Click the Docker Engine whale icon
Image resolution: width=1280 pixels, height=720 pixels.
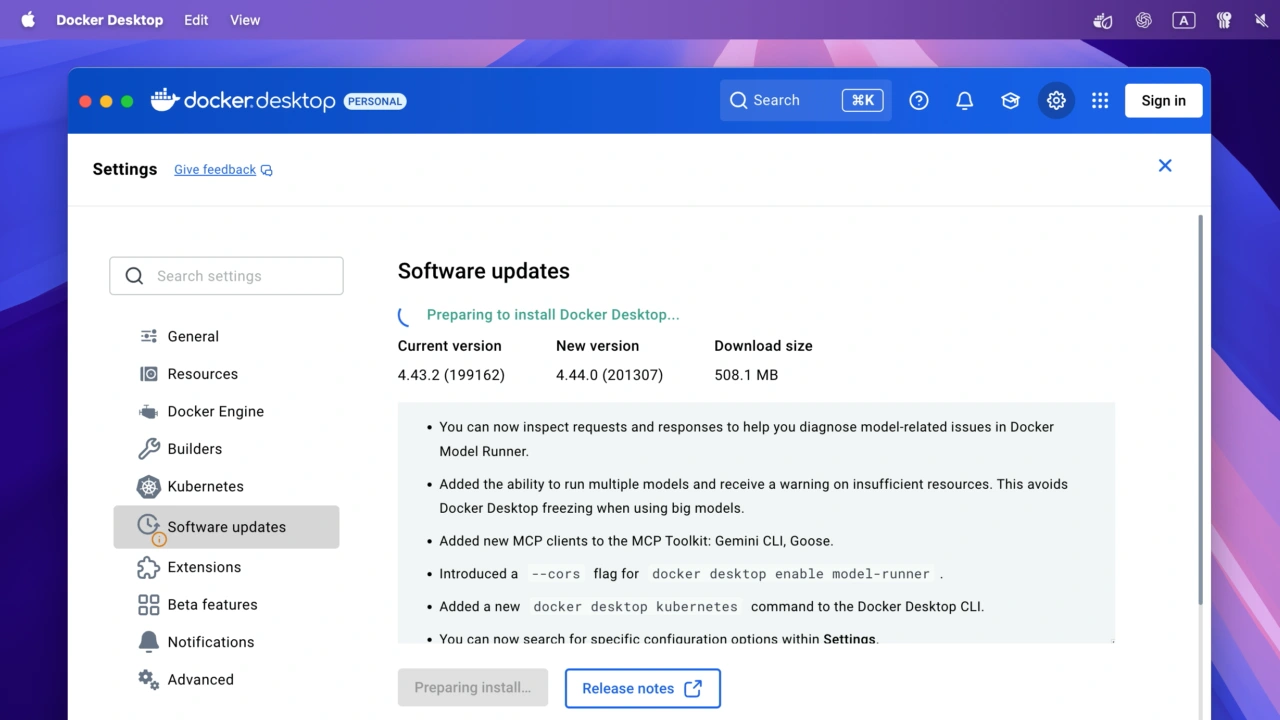(x=147, y=411)
